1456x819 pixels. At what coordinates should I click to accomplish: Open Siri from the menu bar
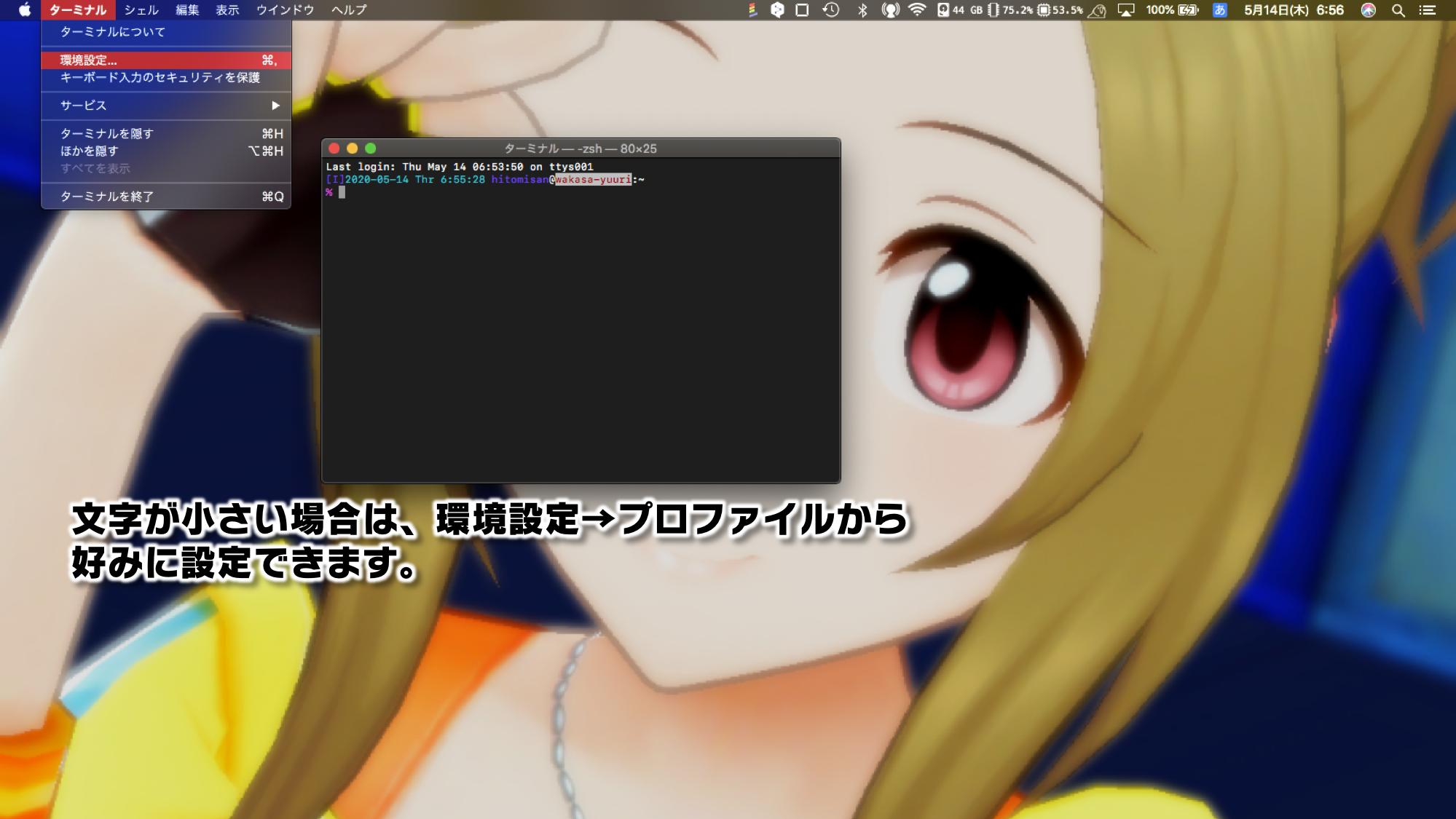tap(1369, 9)
